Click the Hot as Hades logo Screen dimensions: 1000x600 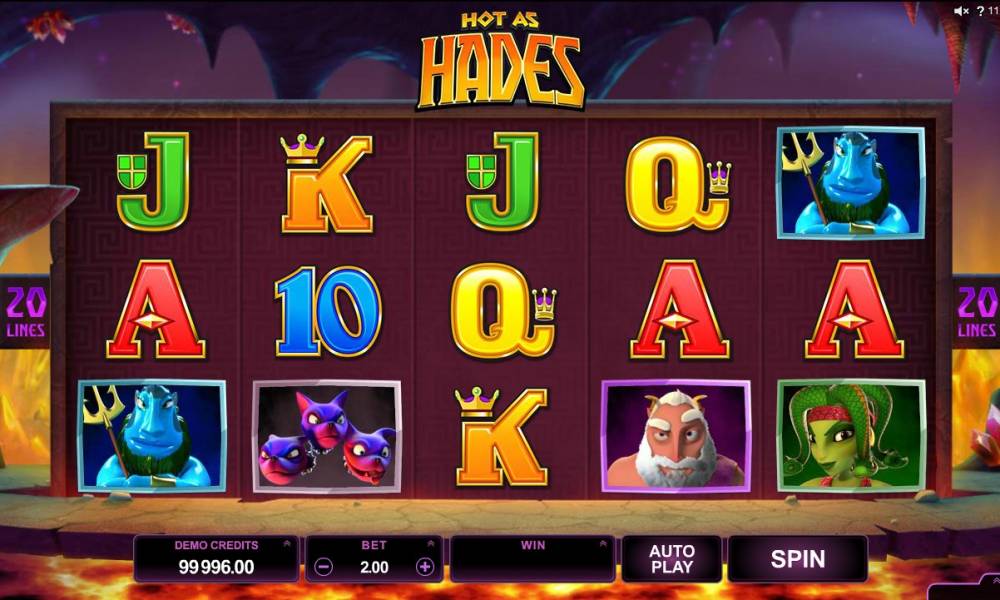tap(501, 61)
